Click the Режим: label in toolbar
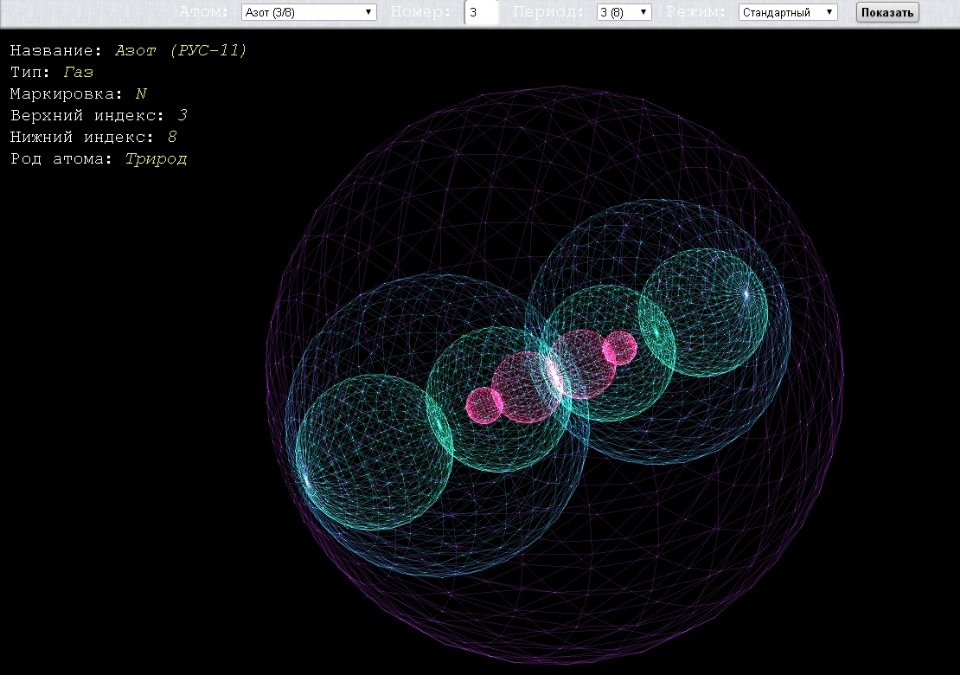Screen dimensions: 960x675 (x=696, y=12)
